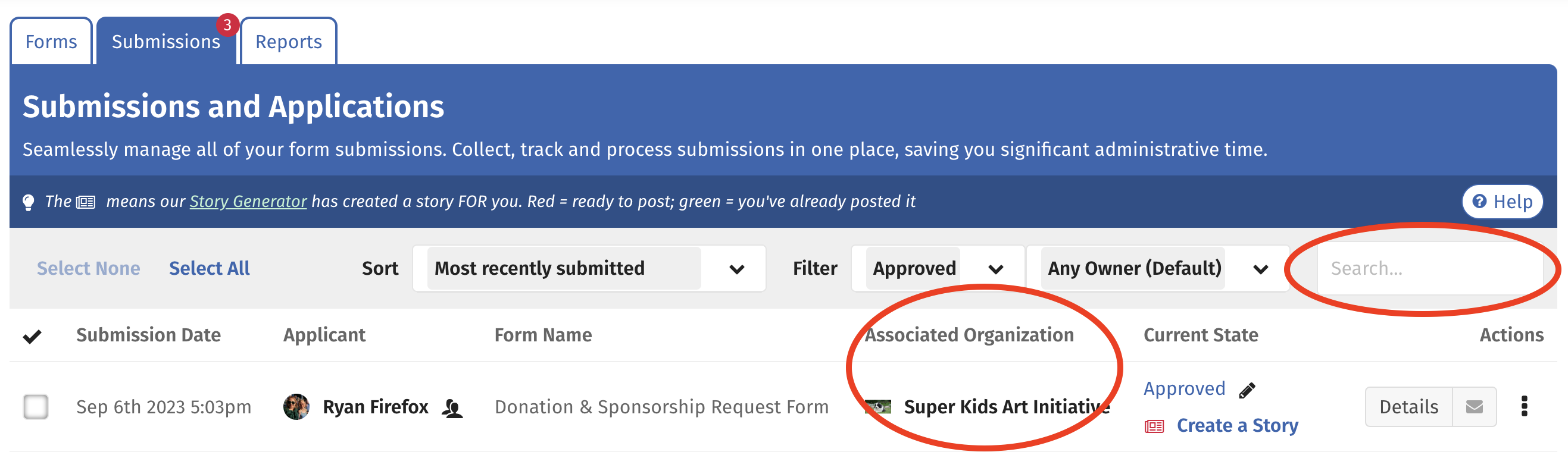The width and height of the screenshot is (1568, 452).
Task: Click the Search input field
Action: [1430, 268]
